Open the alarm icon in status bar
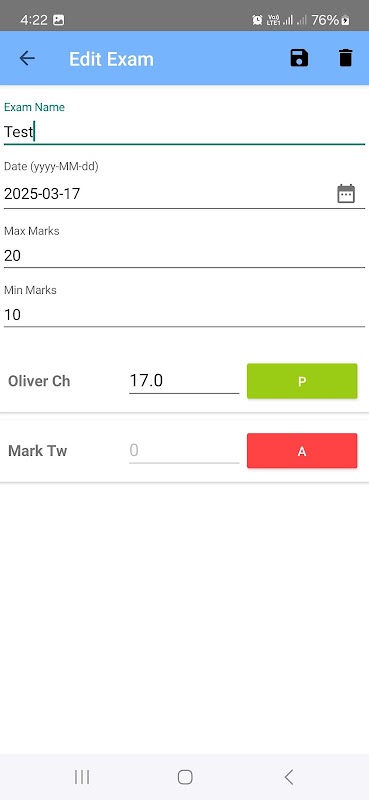The width and height of the screenshot is (369, 800). tap(257, 20)
